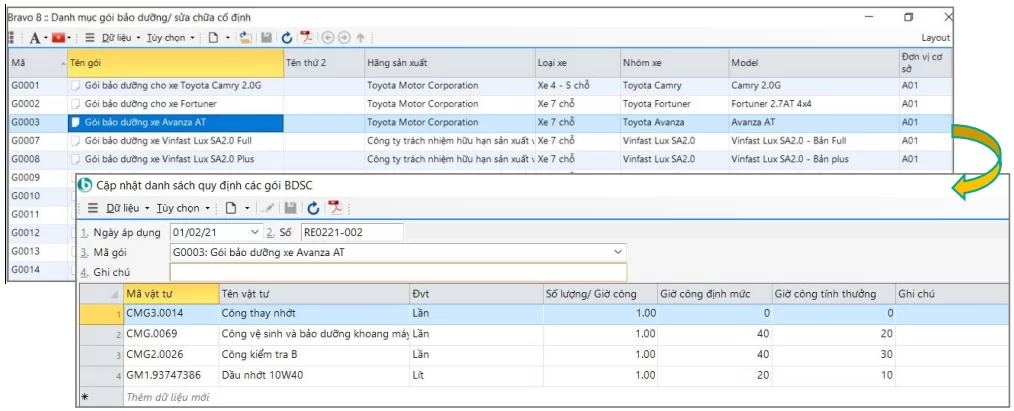This screenshot has height=411, width=1014.
Task: Expand the 'Ngày áp dụng' date dropdown
Action: tap(255, 232)
